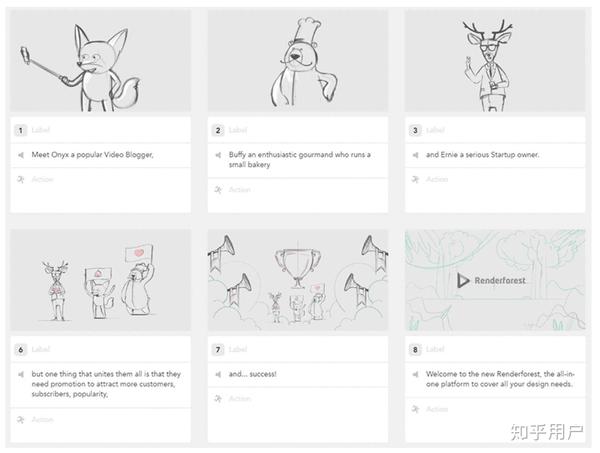Open the Renderforest logo storyboard frame

(495, 280)
